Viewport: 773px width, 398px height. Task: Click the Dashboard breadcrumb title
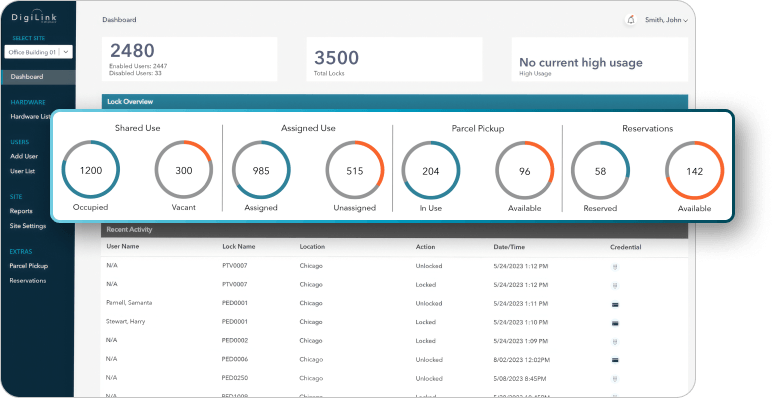[119, 20]
